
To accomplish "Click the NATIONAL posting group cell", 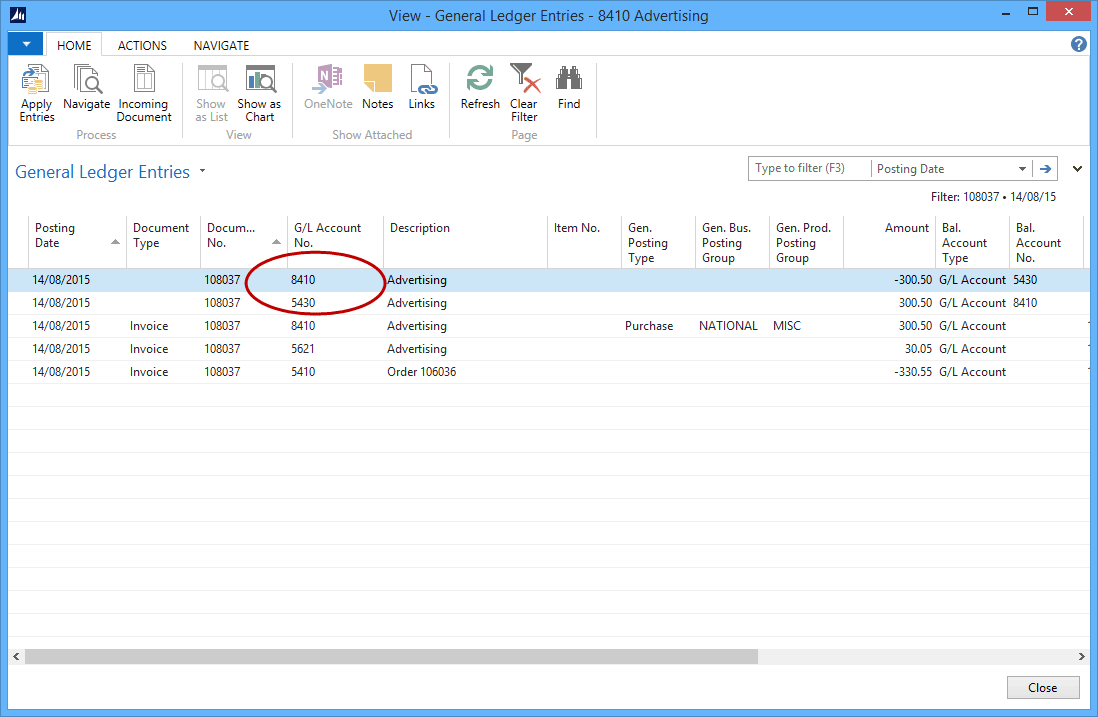I will [x=728, y=326].
